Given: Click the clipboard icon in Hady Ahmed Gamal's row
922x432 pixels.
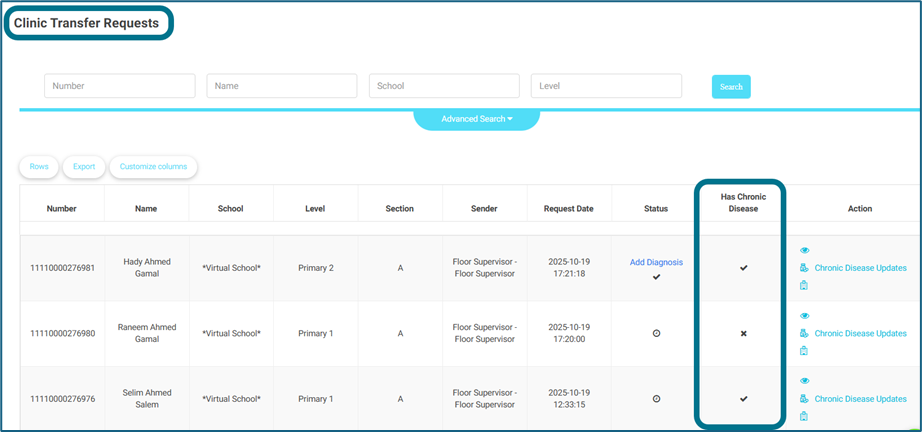Looking at the screenshot, I should click(804, 286).
